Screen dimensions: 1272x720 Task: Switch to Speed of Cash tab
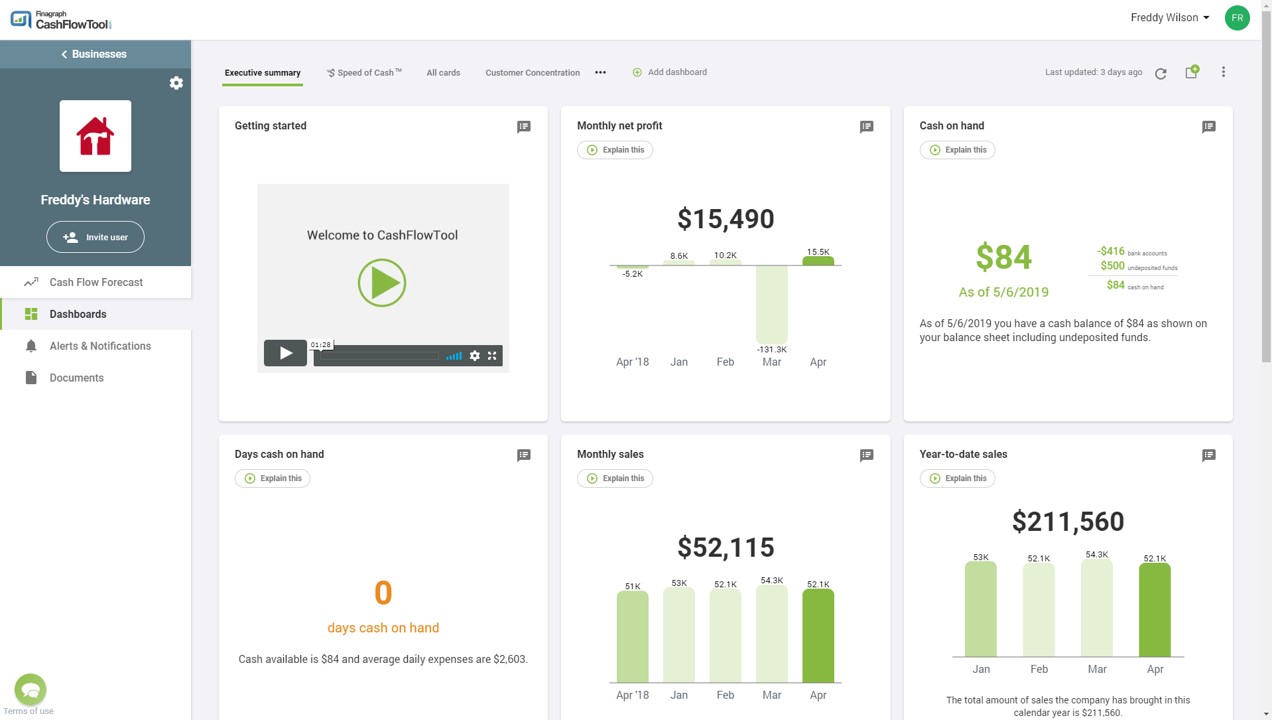pyautogui.click(x=364, y=73)
